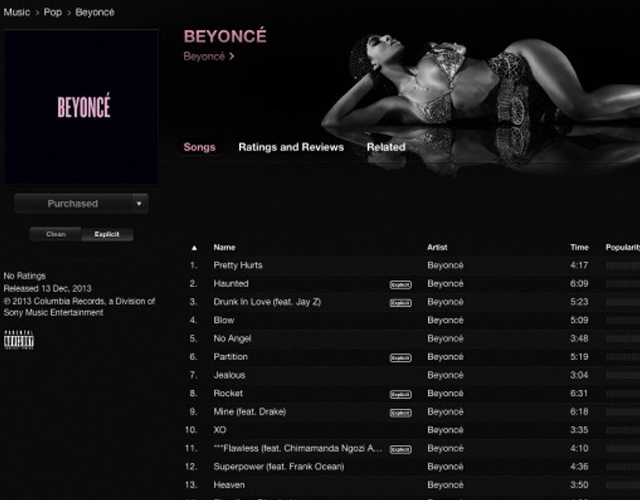Click the Purchased button
640x500 pixels.
pos(73,204)
